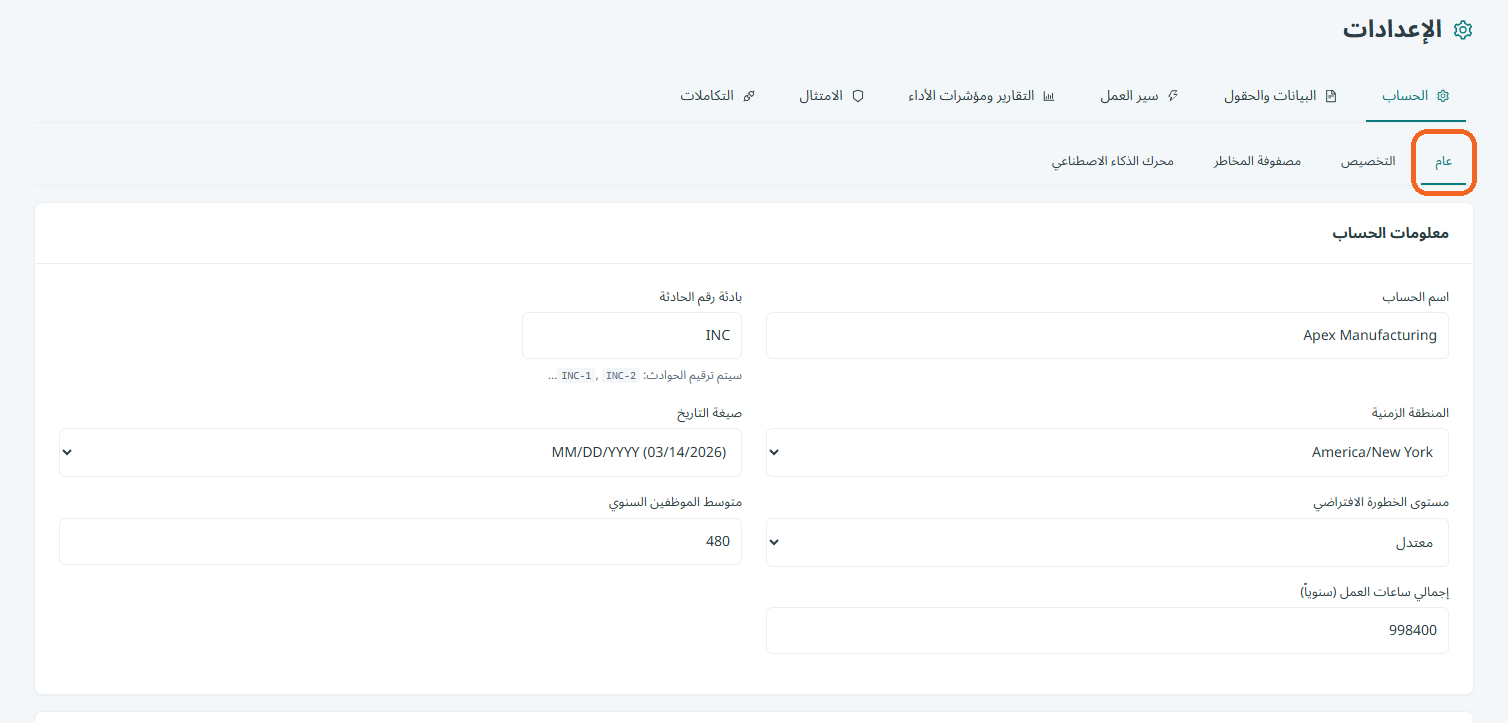
Task: Click the إجمالي ساعات العمل (سنوياً) label text
Action: point(1374,591)
